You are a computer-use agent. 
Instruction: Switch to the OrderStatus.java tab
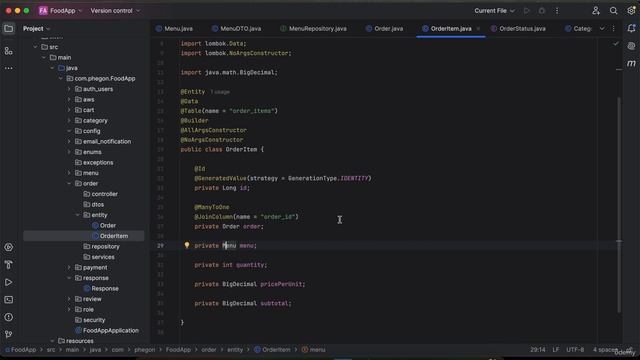518,29
